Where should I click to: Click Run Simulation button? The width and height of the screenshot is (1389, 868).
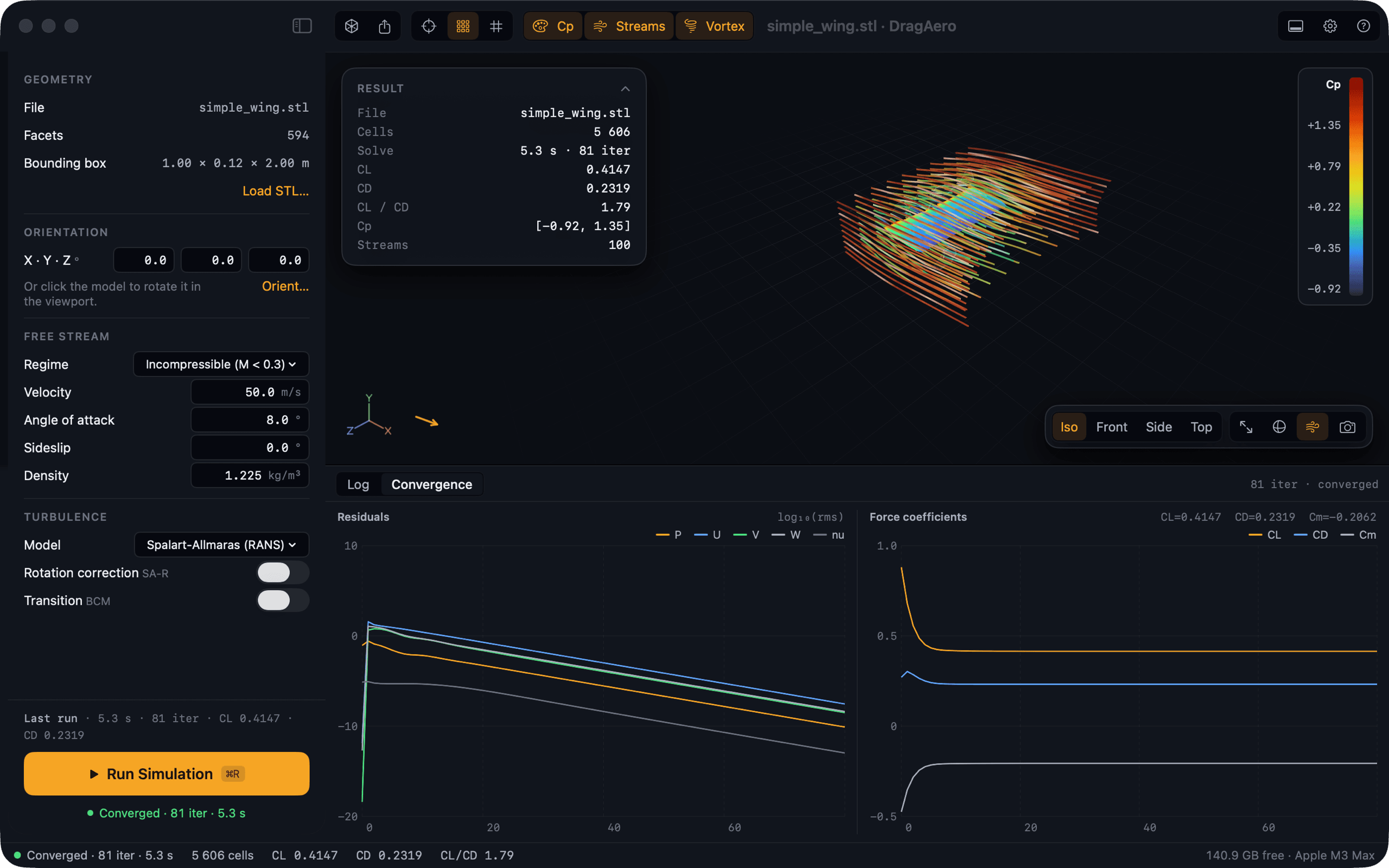[167, 773]
